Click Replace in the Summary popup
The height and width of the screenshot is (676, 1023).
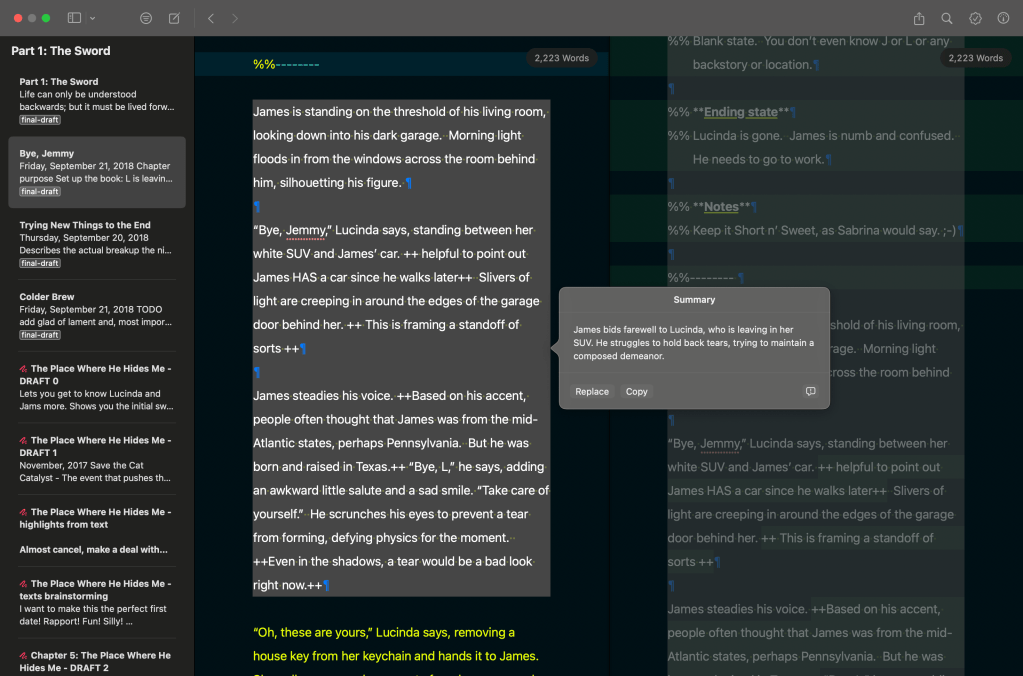(592, 391)
